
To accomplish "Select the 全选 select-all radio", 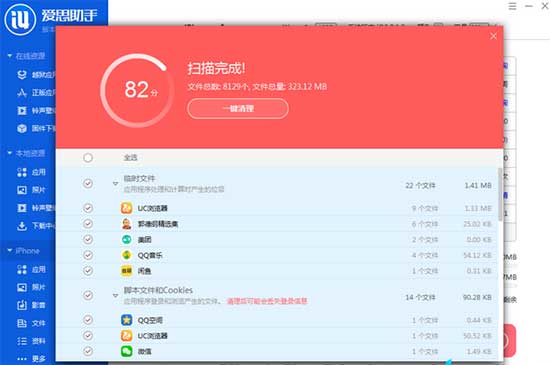I will click(88, 158).
